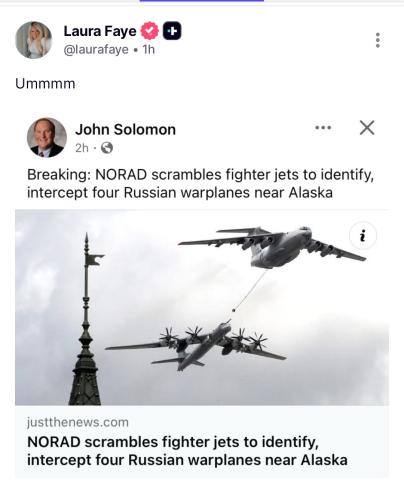This screenshot has height=500, width=404.
Task: Click the justthenews.com source domain
Action: pos(78,422)
